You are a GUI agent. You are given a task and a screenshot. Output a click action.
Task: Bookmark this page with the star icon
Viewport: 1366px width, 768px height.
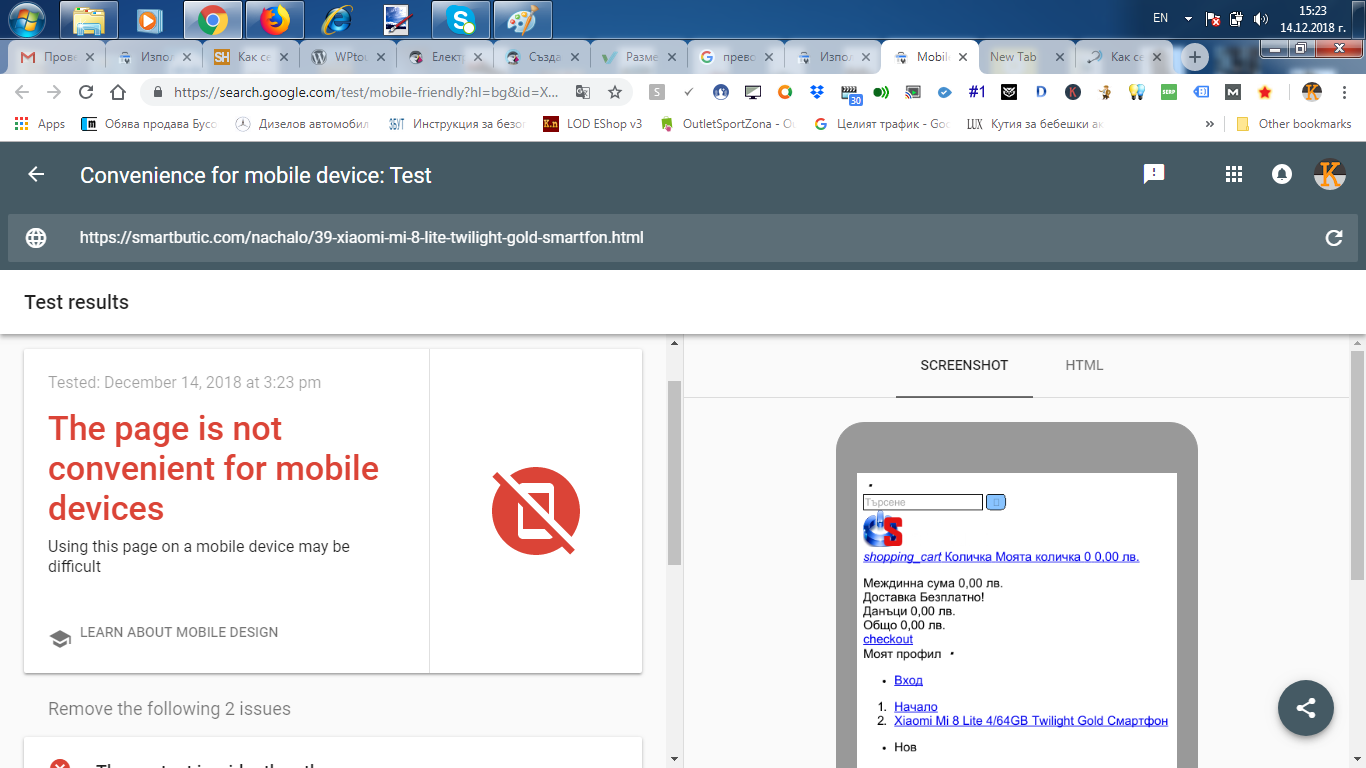click(x=615, y=92)
